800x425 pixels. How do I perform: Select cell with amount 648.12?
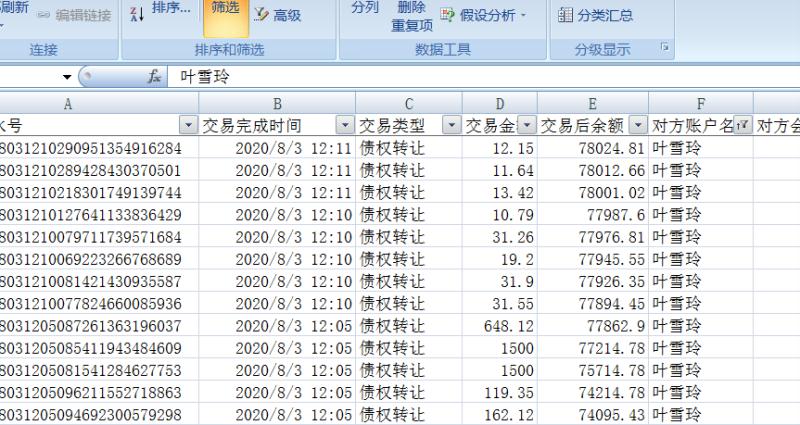[x=499, y=326]
